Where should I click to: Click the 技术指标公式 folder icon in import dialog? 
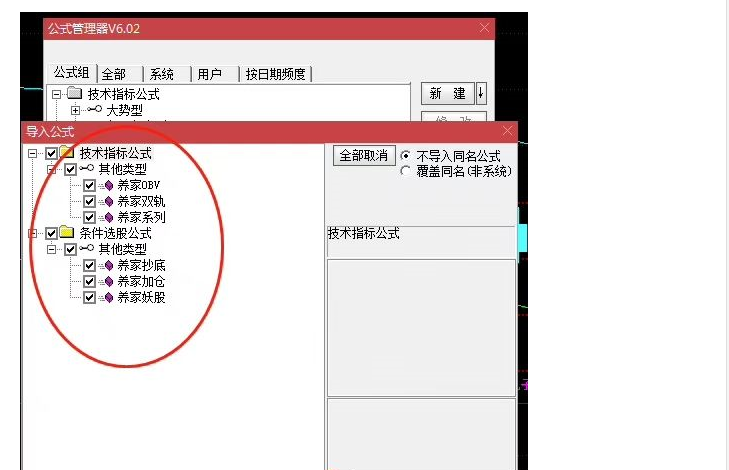pos(67,153)
